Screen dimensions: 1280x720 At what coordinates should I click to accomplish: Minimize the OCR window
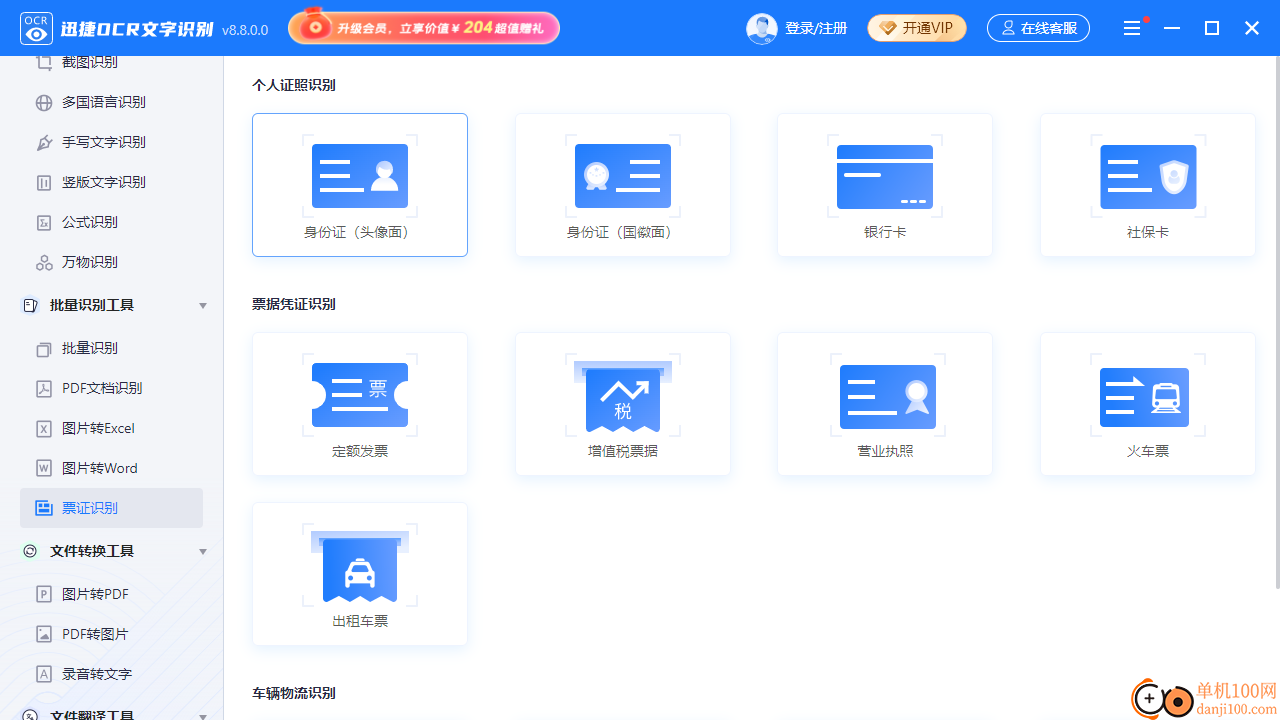click(1172, 28)
